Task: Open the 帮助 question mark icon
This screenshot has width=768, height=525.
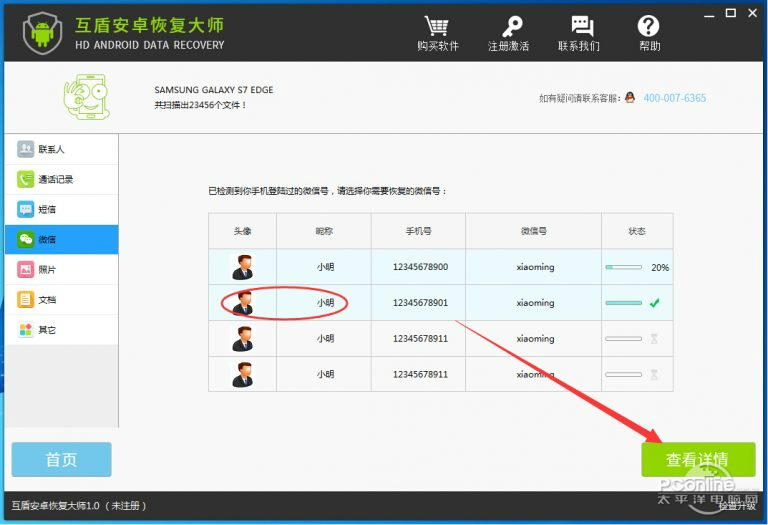Action: point(648,26)
